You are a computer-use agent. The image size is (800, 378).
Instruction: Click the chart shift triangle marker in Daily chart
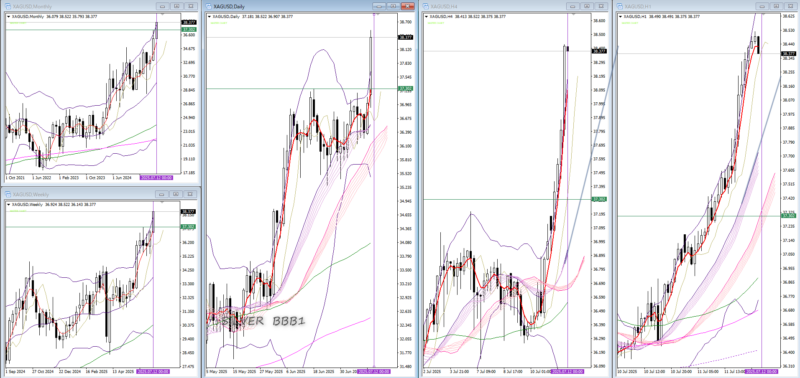(x=378, y=15)
